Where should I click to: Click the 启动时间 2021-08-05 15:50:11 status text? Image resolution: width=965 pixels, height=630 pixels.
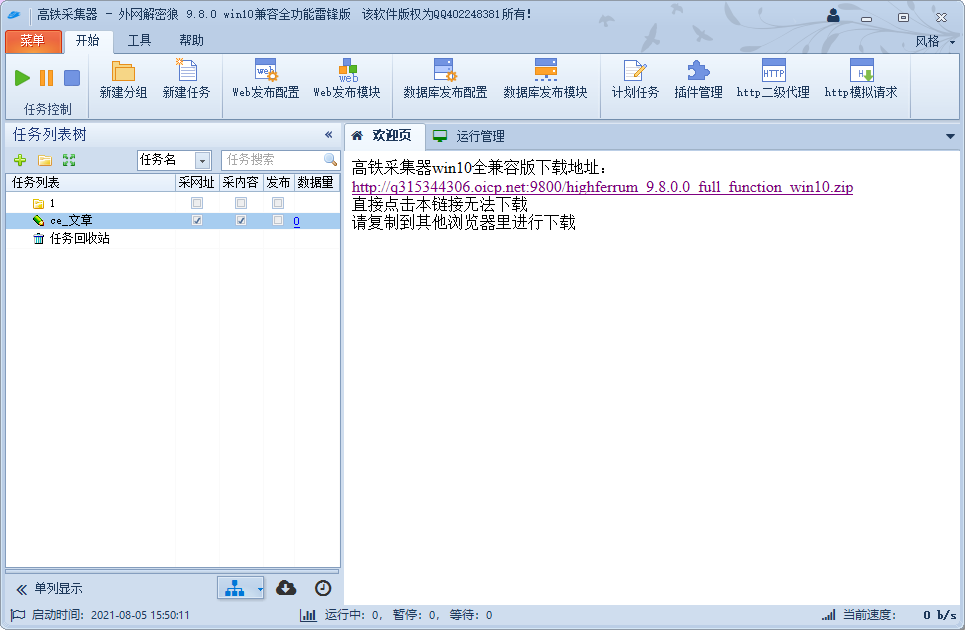pos(110,615)
